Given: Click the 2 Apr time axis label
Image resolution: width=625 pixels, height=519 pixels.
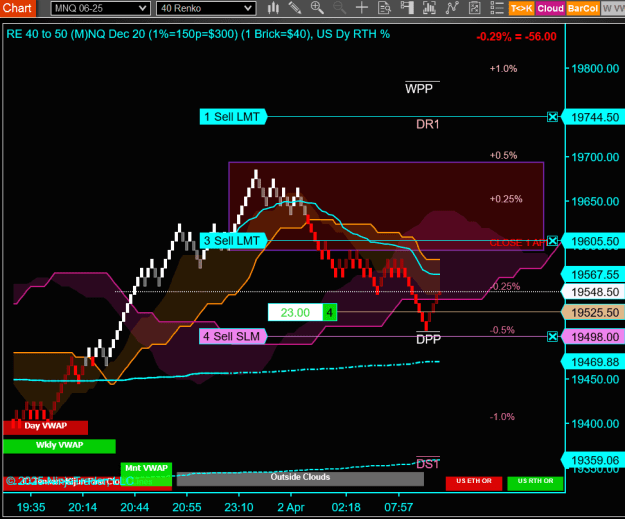Looking at the screenshot, I should tap(291, 507).
